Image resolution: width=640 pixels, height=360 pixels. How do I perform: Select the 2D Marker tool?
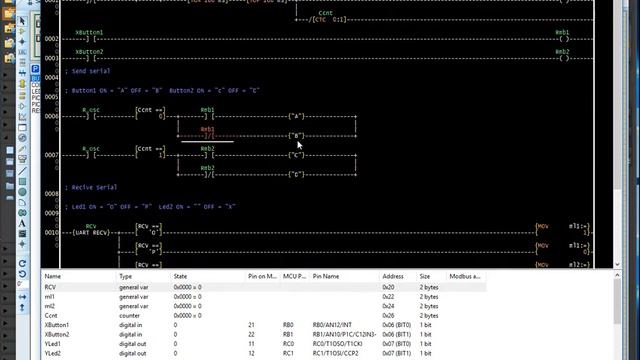pos(22,244)
